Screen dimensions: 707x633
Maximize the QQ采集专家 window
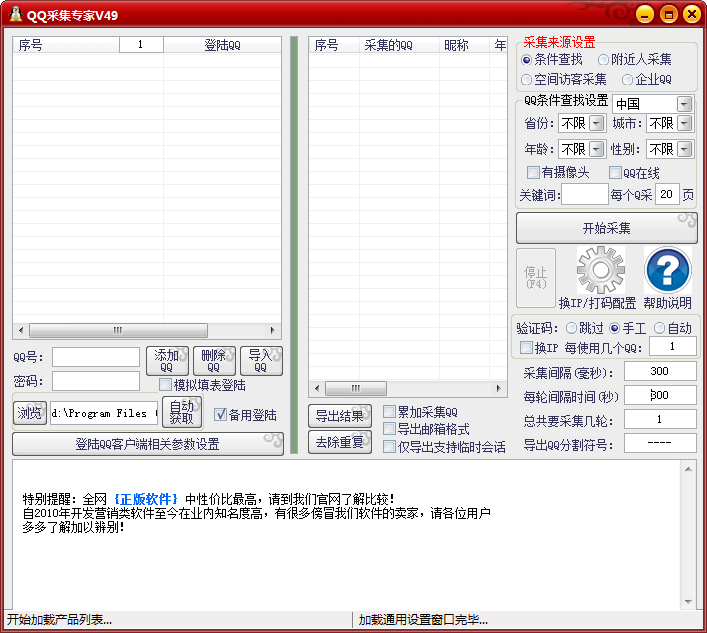pyautogui.click(x=669, y=14)
